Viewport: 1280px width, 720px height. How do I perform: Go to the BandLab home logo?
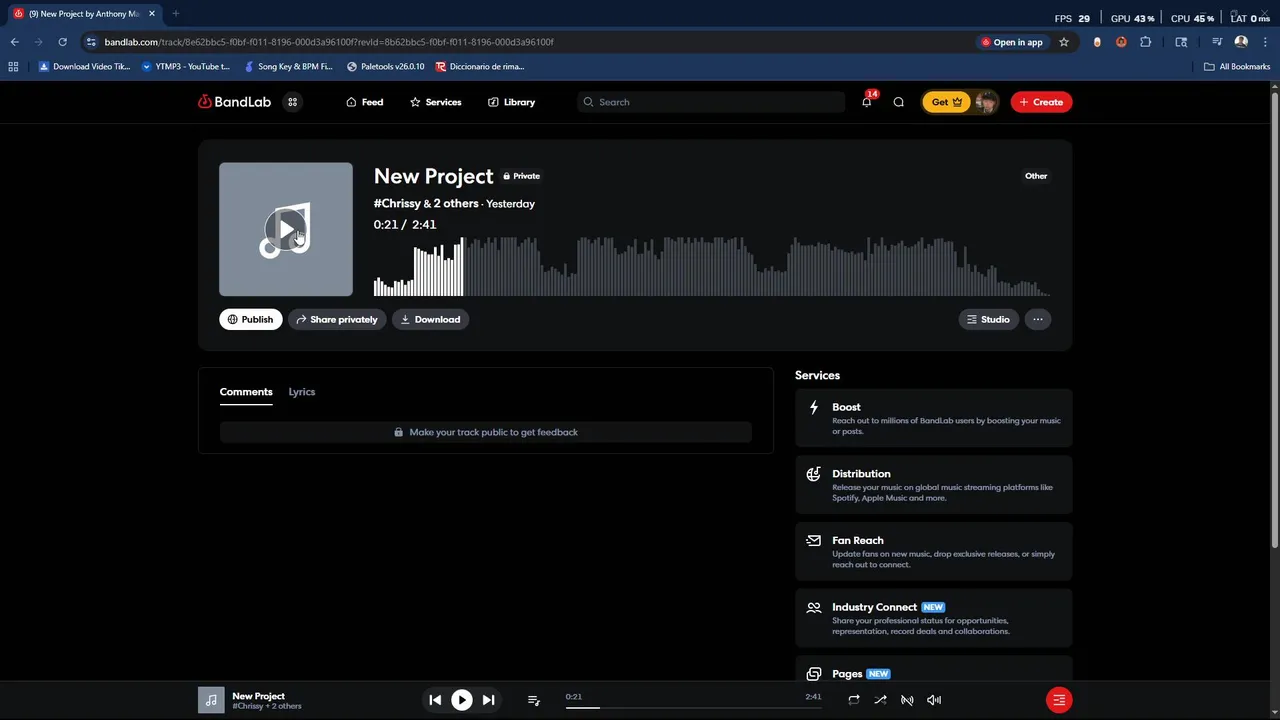(234, 102)
